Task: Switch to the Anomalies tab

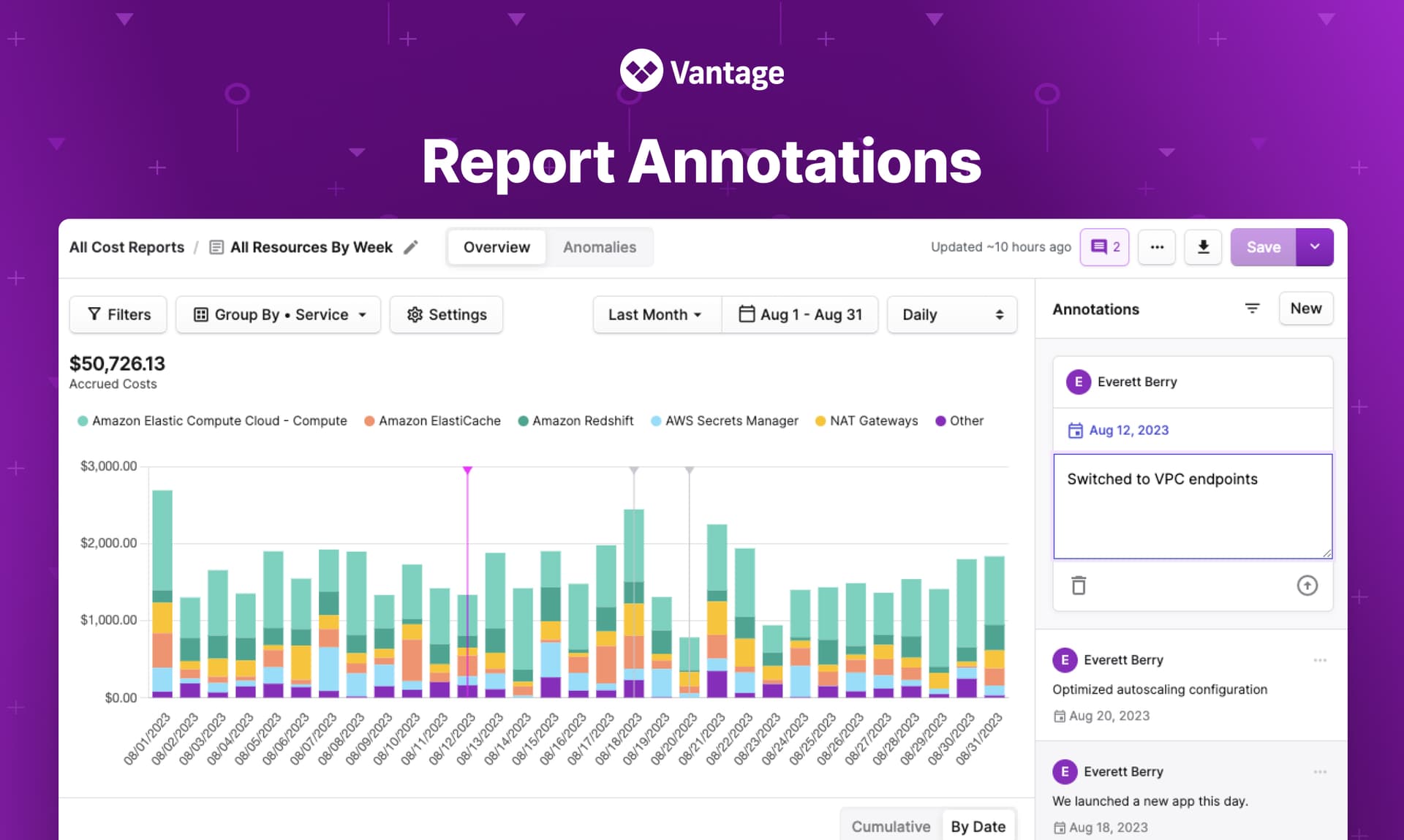Action: click(x=599, y=247)
